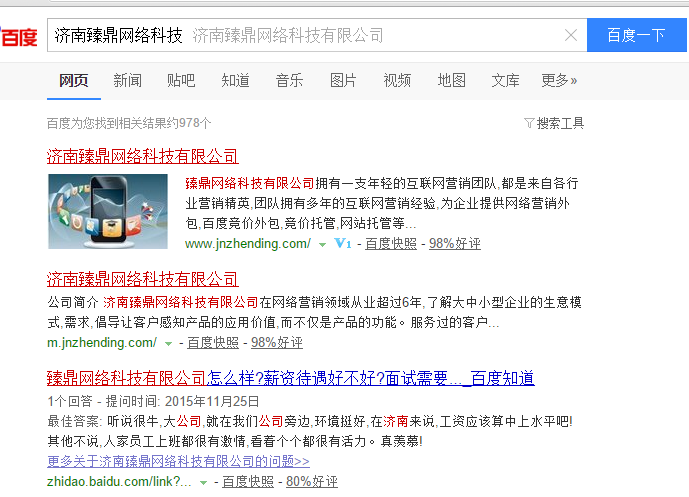The width and height of the screenshot is (689, 497).
Task: Open first result title 济南臻鼎网络科技有限公司
Action: [143, 156]
